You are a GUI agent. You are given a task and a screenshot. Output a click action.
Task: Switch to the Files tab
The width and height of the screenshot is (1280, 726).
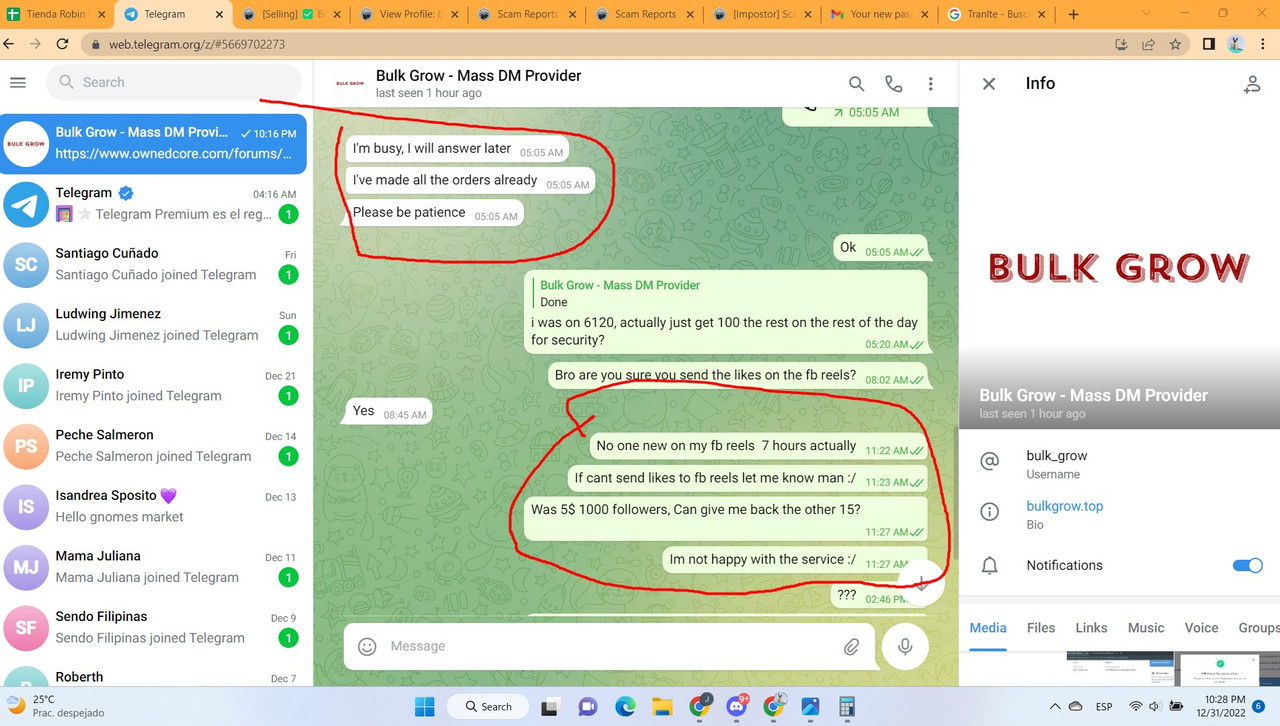[1041, 627]
